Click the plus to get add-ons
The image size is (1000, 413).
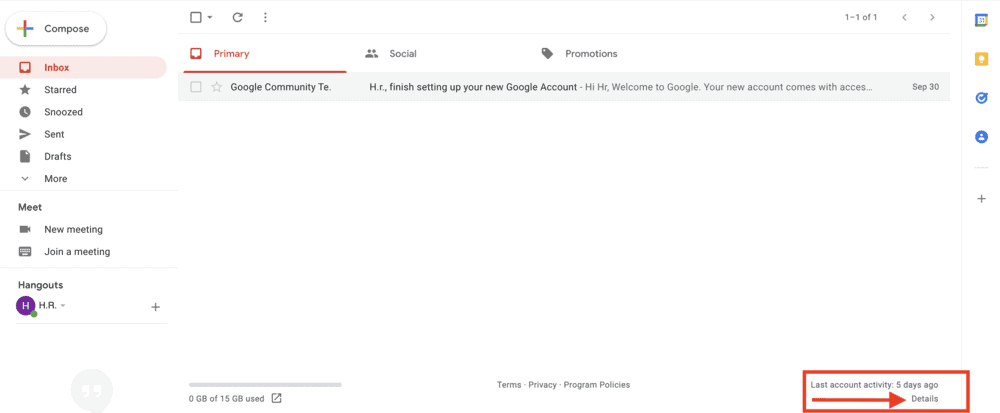click(982, 199)
